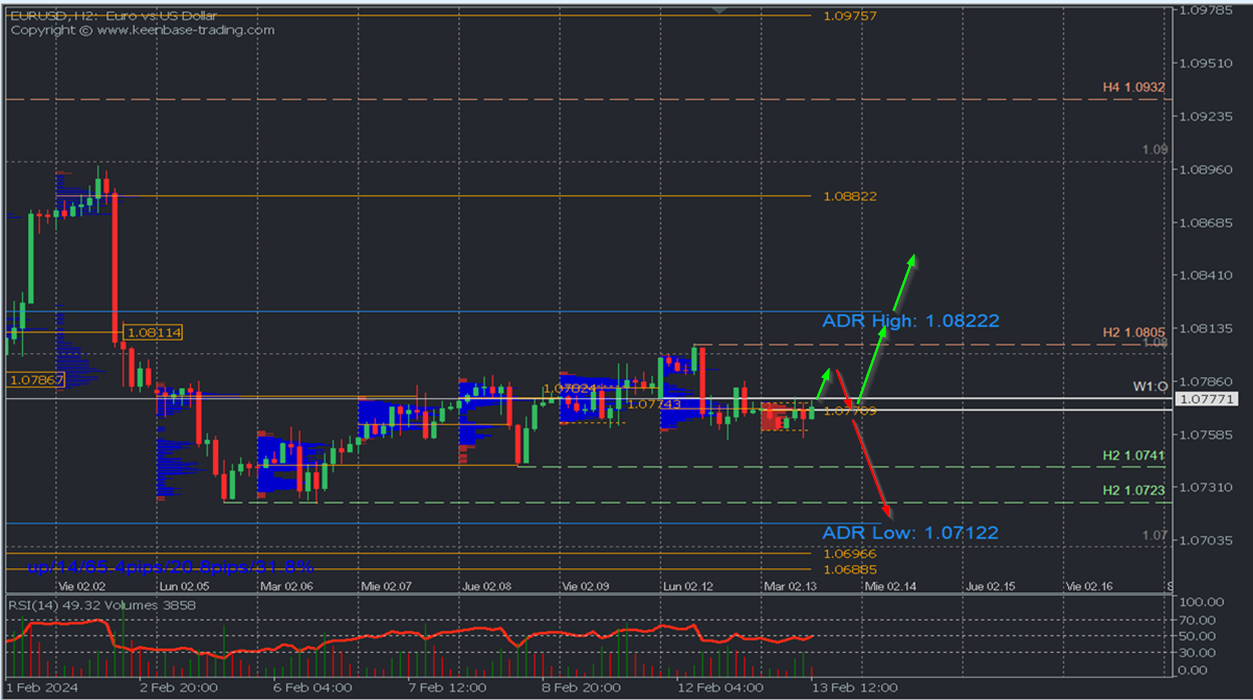Click the current price tag 1.07771
The height and width of the screenshot is (700, 1253).
(x=1206, y=399)
